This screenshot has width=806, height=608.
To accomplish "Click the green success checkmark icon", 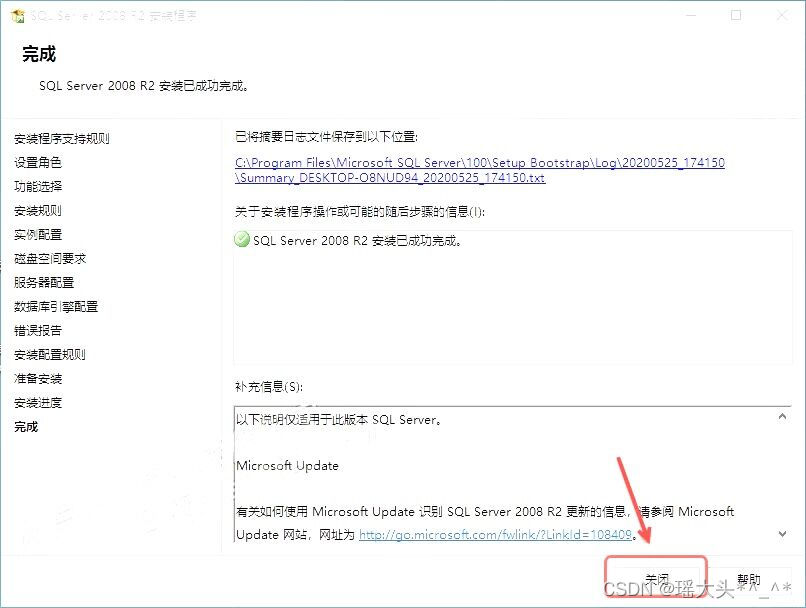I will 242,239.
